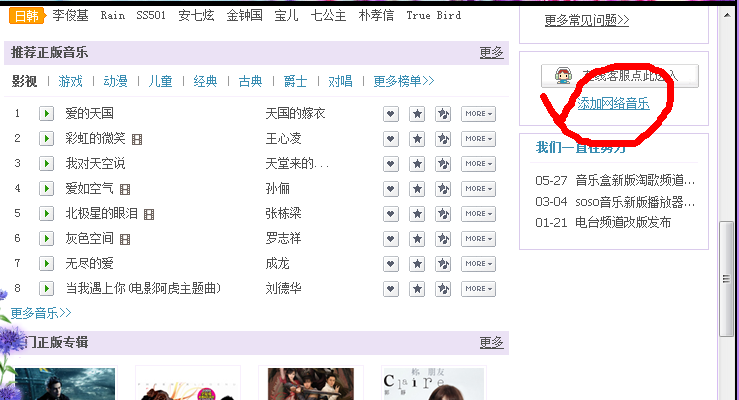Click the film icon beside 灰色空间
The height and width of the screenshot is (400, 739).
pyautogui.click(x=125, y=239)
